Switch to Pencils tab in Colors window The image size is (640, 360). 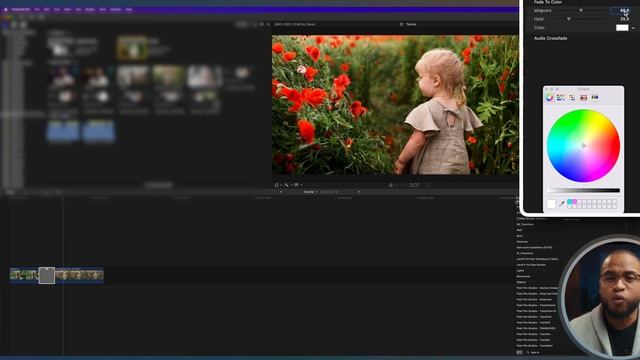pyautogui.click(x=595, y=98)
